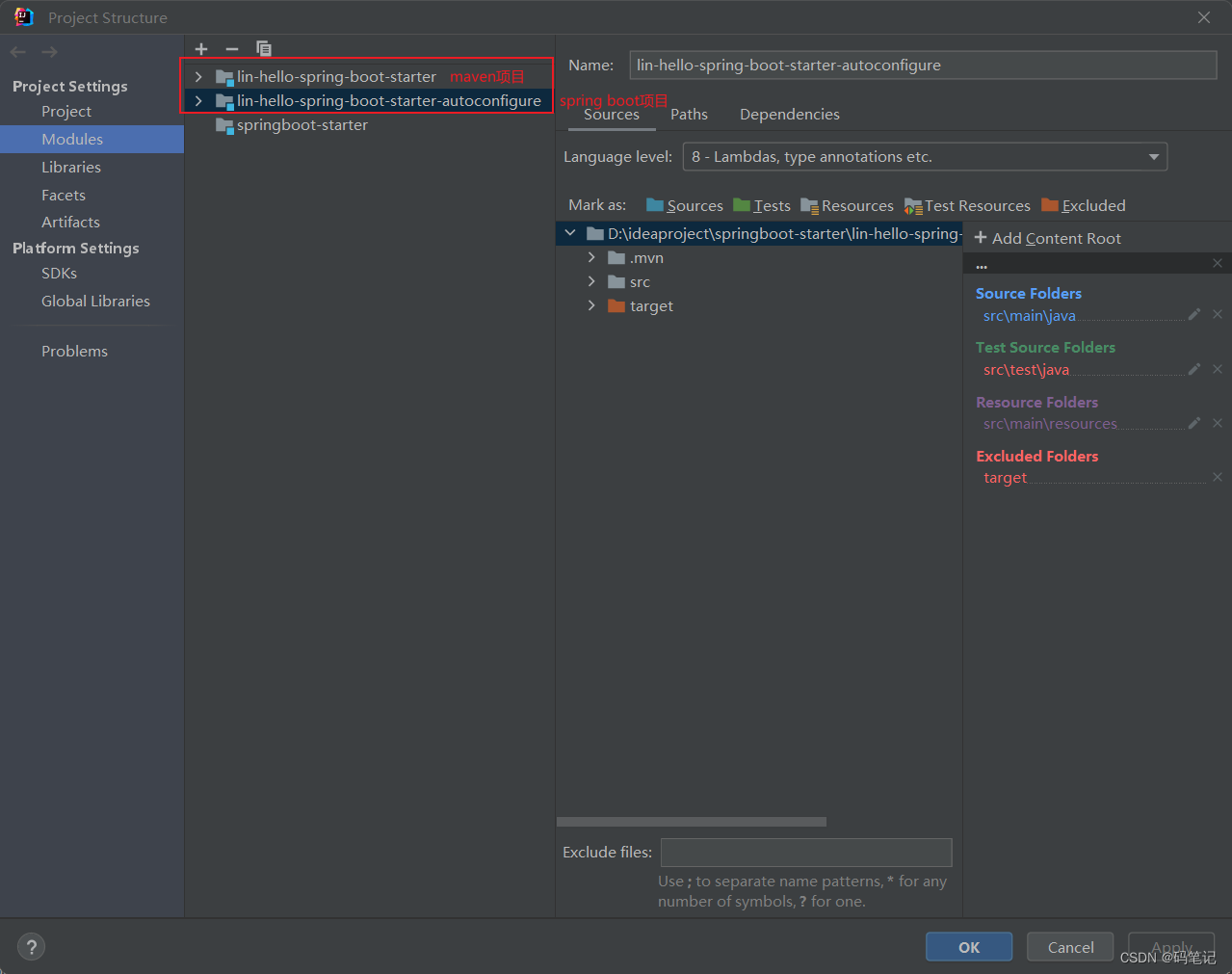The height and width of the screenshot is (974, 1232).
Task: Mark folder as Test Resources
Action: [967, 205]
